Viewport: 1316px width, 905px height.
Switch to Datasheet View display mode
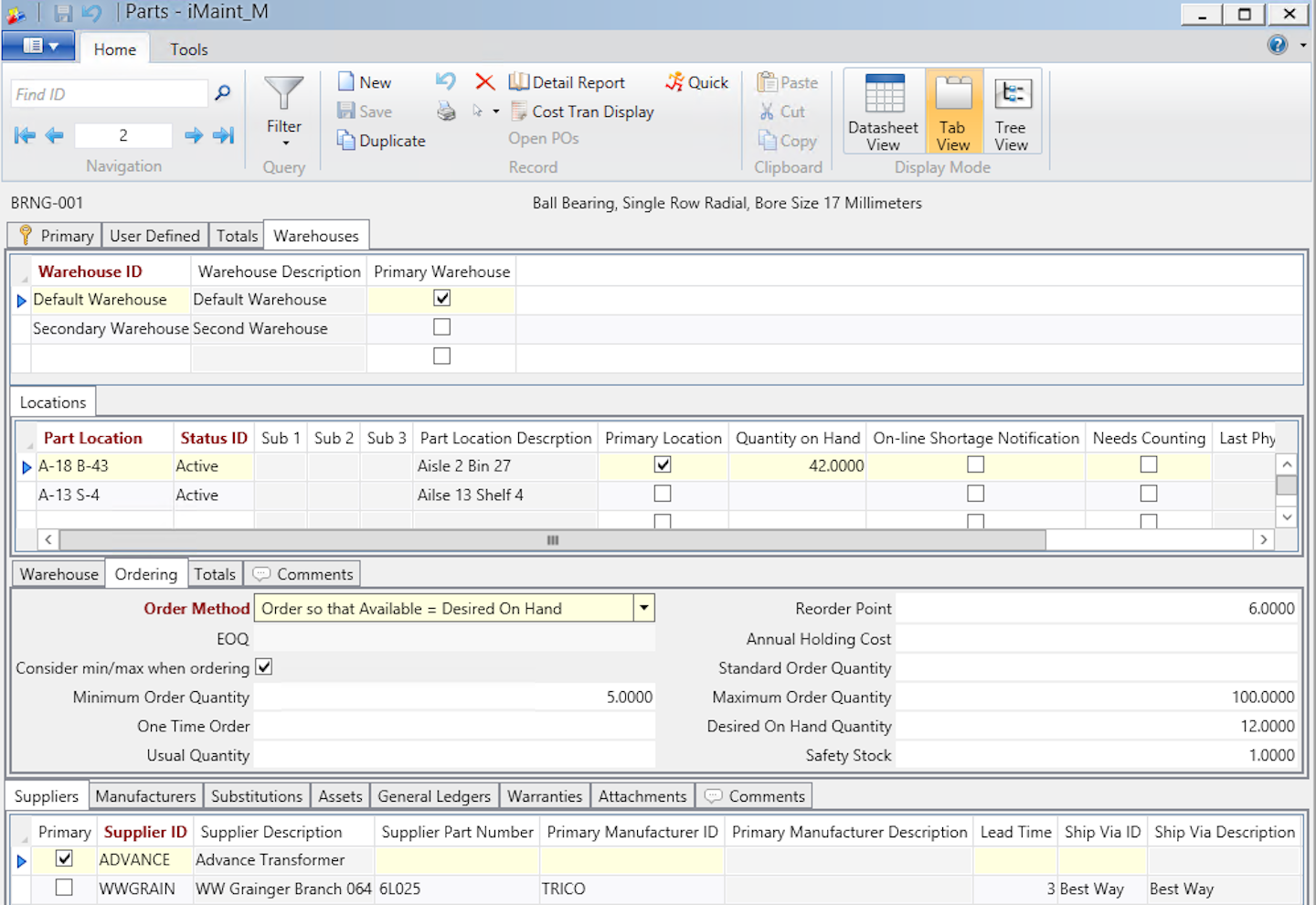[882, 110]
